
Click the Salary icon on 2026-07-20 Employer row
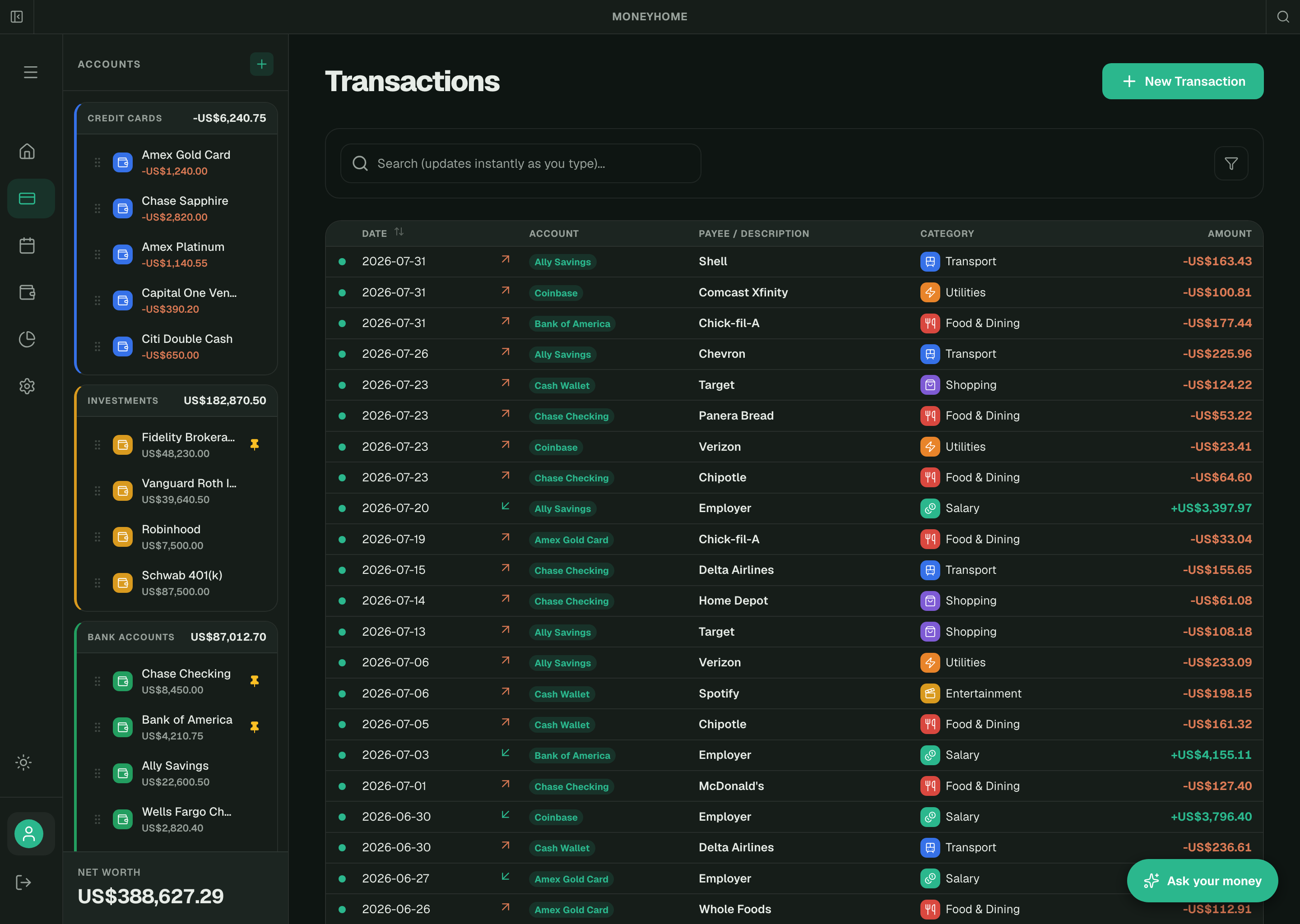click(930, 508)
